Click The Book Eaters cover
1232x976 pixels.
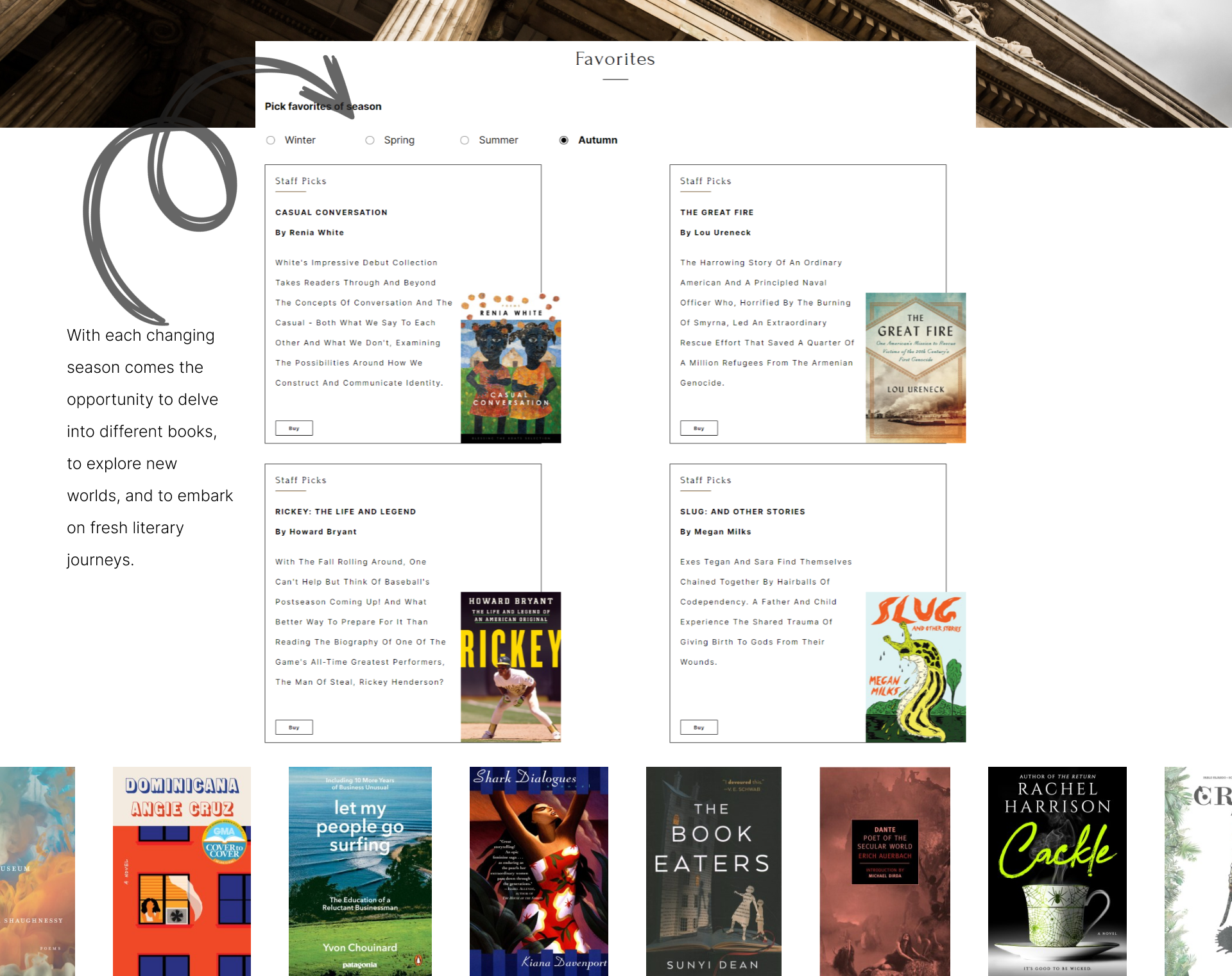(x=714, y=871)
